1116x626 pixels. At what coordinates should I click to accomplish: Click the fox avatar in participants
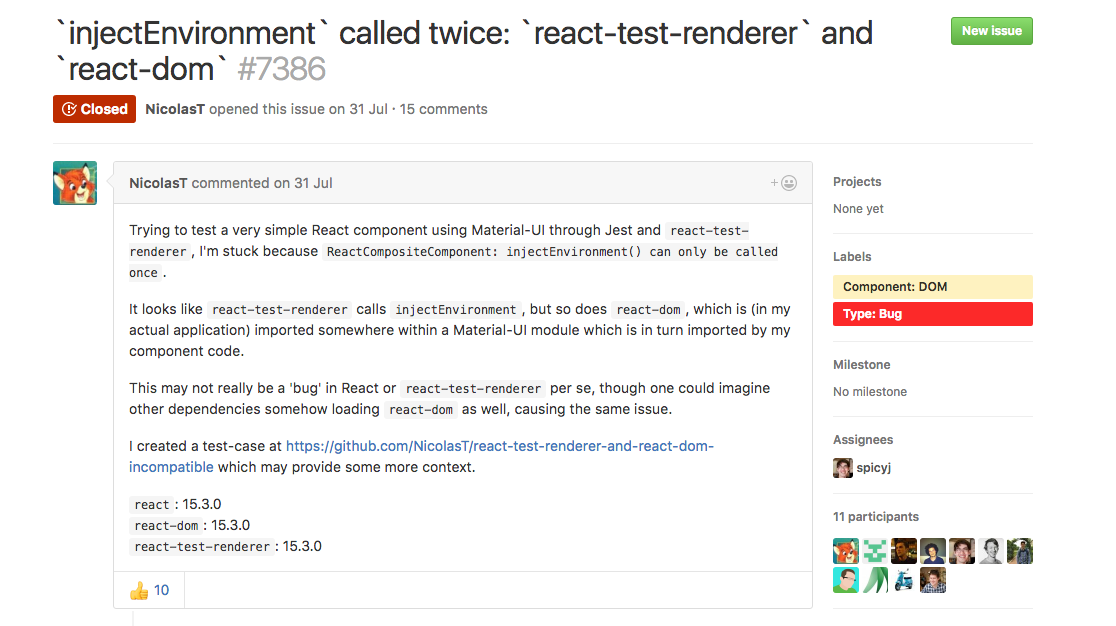(846, 551)
